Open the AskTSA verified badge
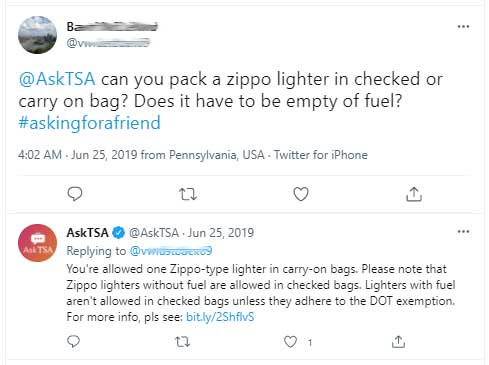 118,233
